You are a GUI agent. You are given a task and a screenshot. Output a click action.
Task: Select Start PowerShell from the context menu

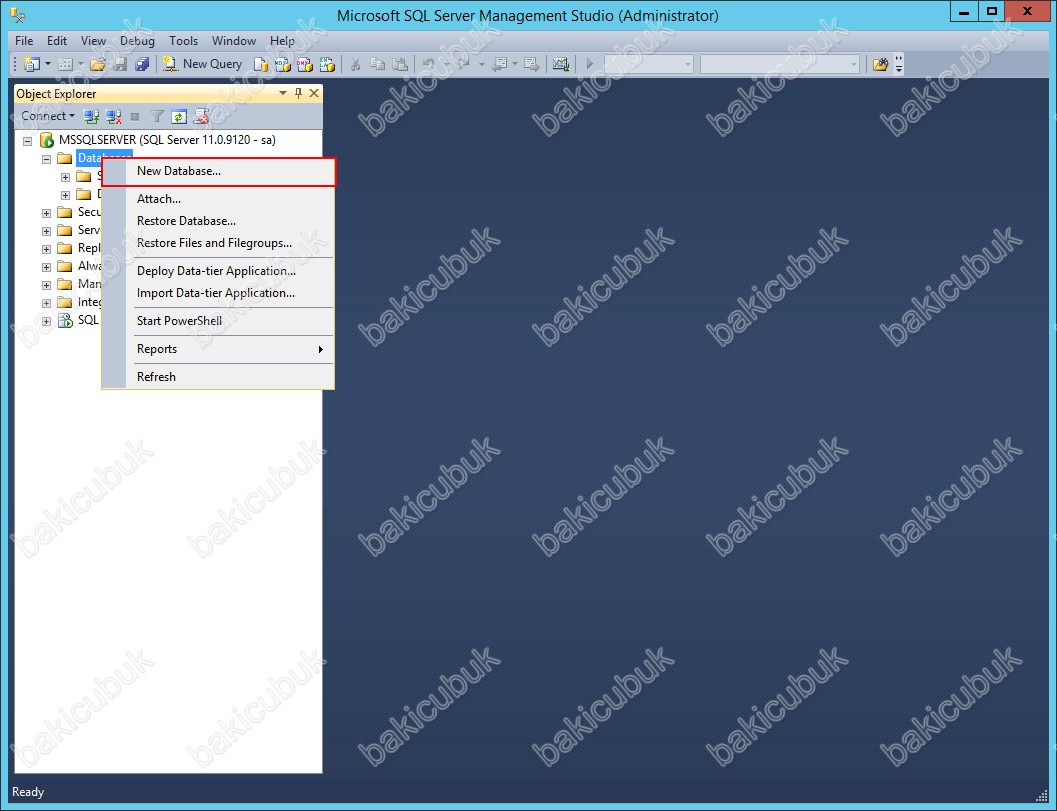click(218, 321)
